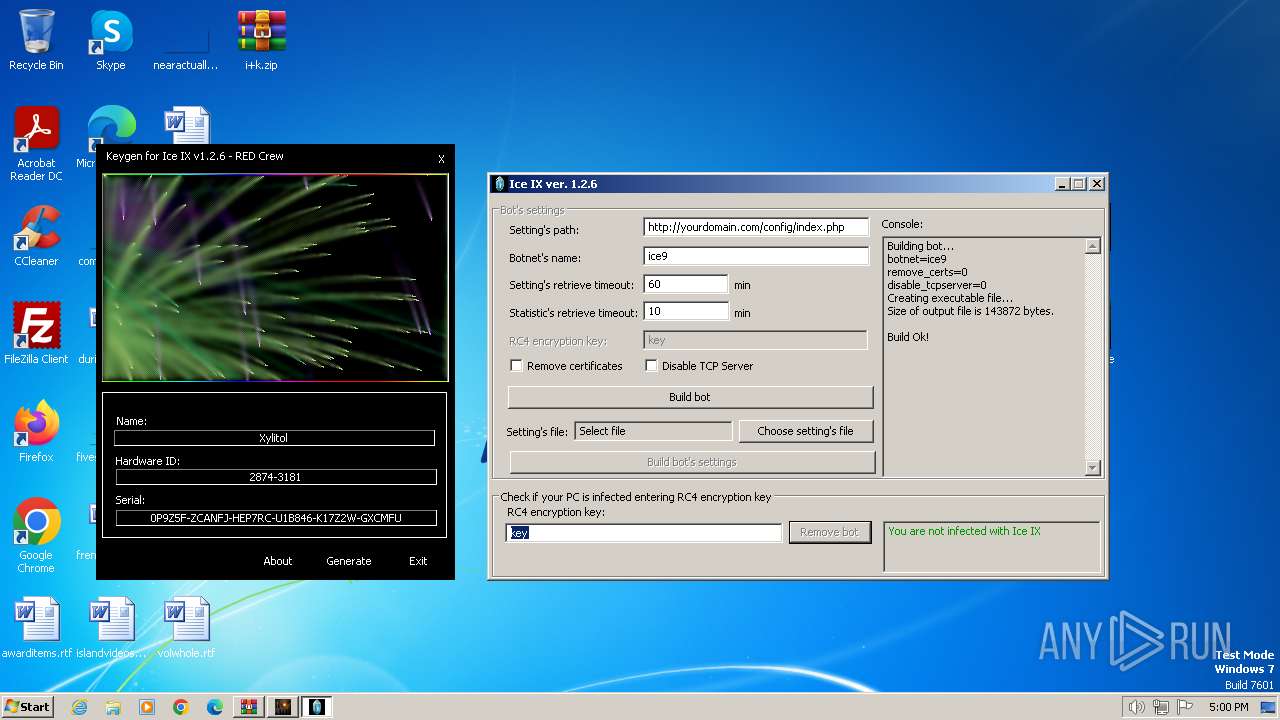
Task: Click the Statistic's retrieve timeout field
Action: [686, 312]
